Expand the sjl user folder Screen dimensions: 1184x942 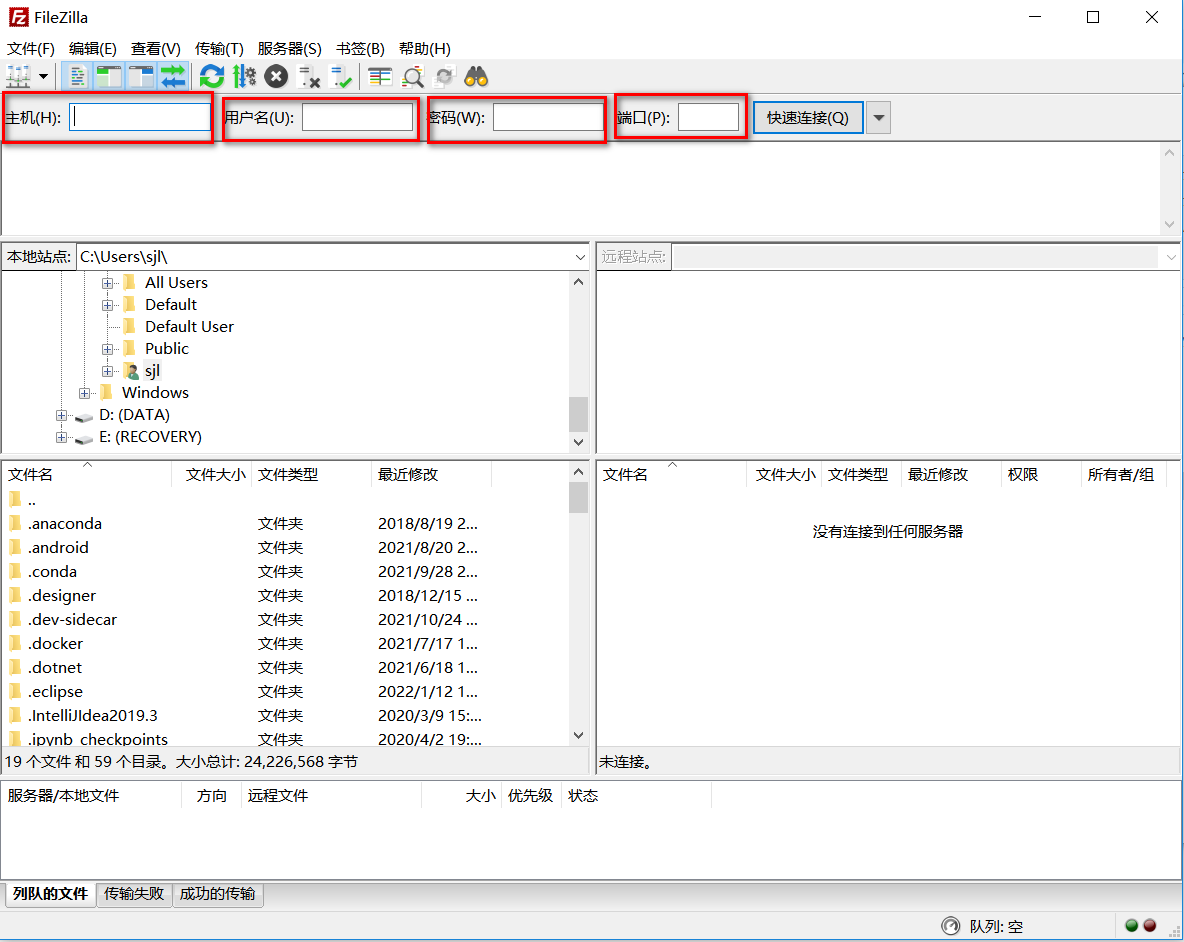click(107, 371)
